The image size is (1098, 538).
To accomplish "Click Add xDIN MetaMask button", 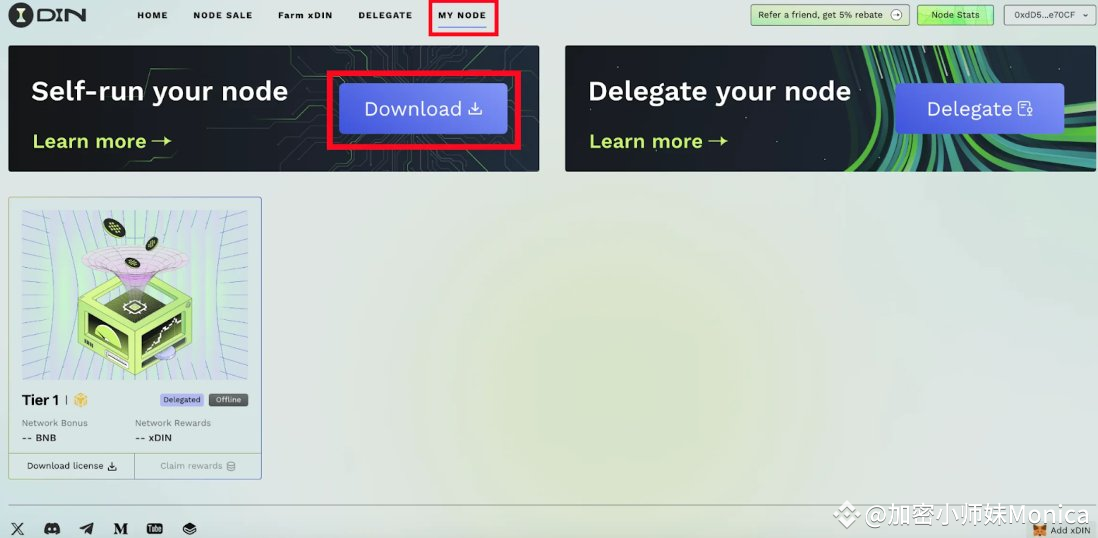I will (1061, 530).
